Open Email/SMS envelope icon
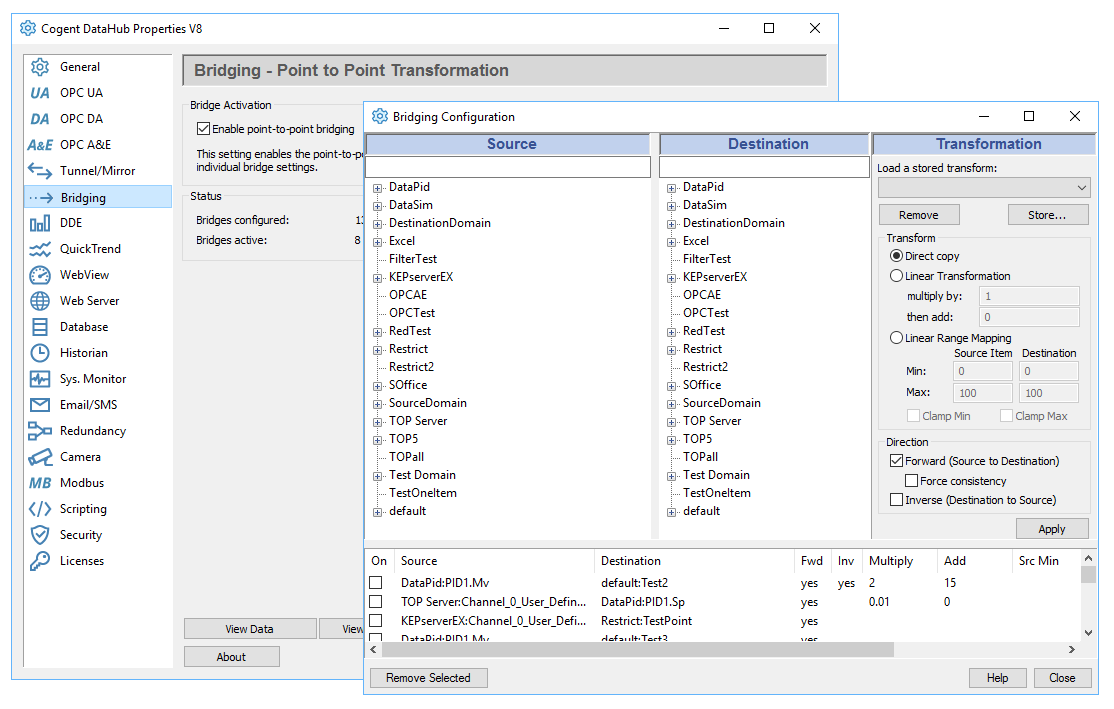The image size is (1114, 709). 40,405
